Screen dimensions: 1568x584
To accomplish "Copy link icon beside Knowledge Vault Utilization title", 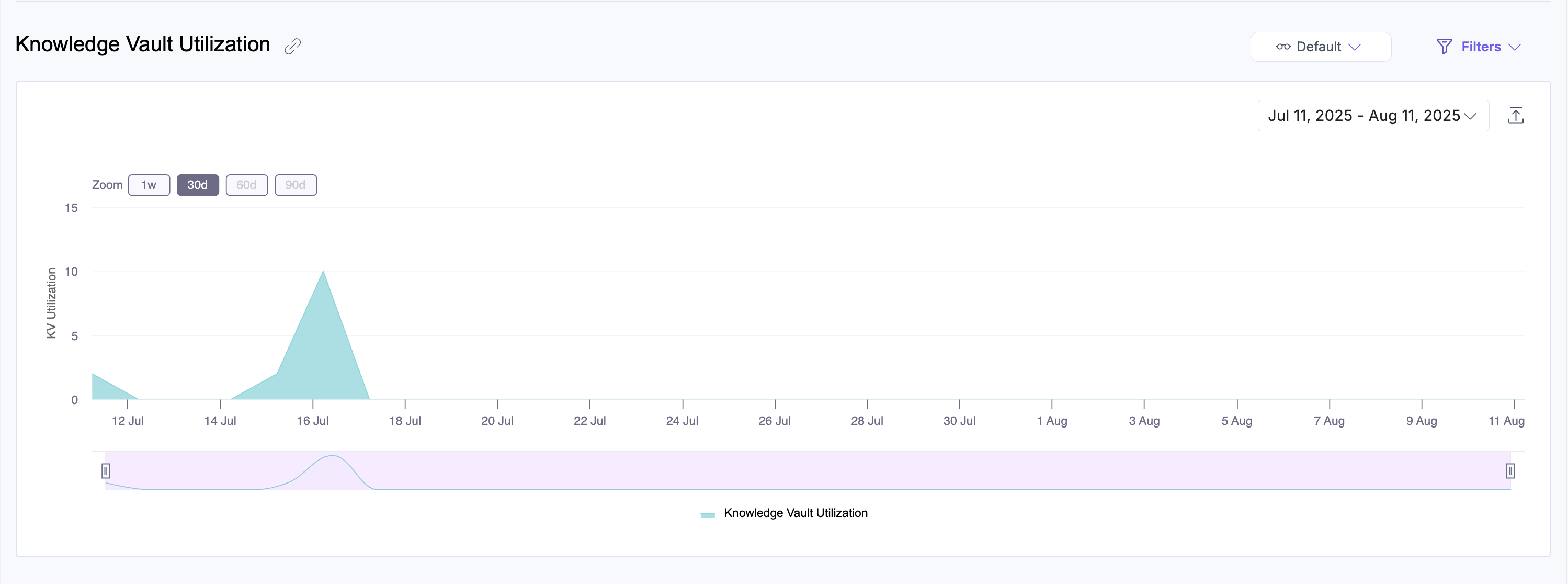I will click(x=293, y=46).
